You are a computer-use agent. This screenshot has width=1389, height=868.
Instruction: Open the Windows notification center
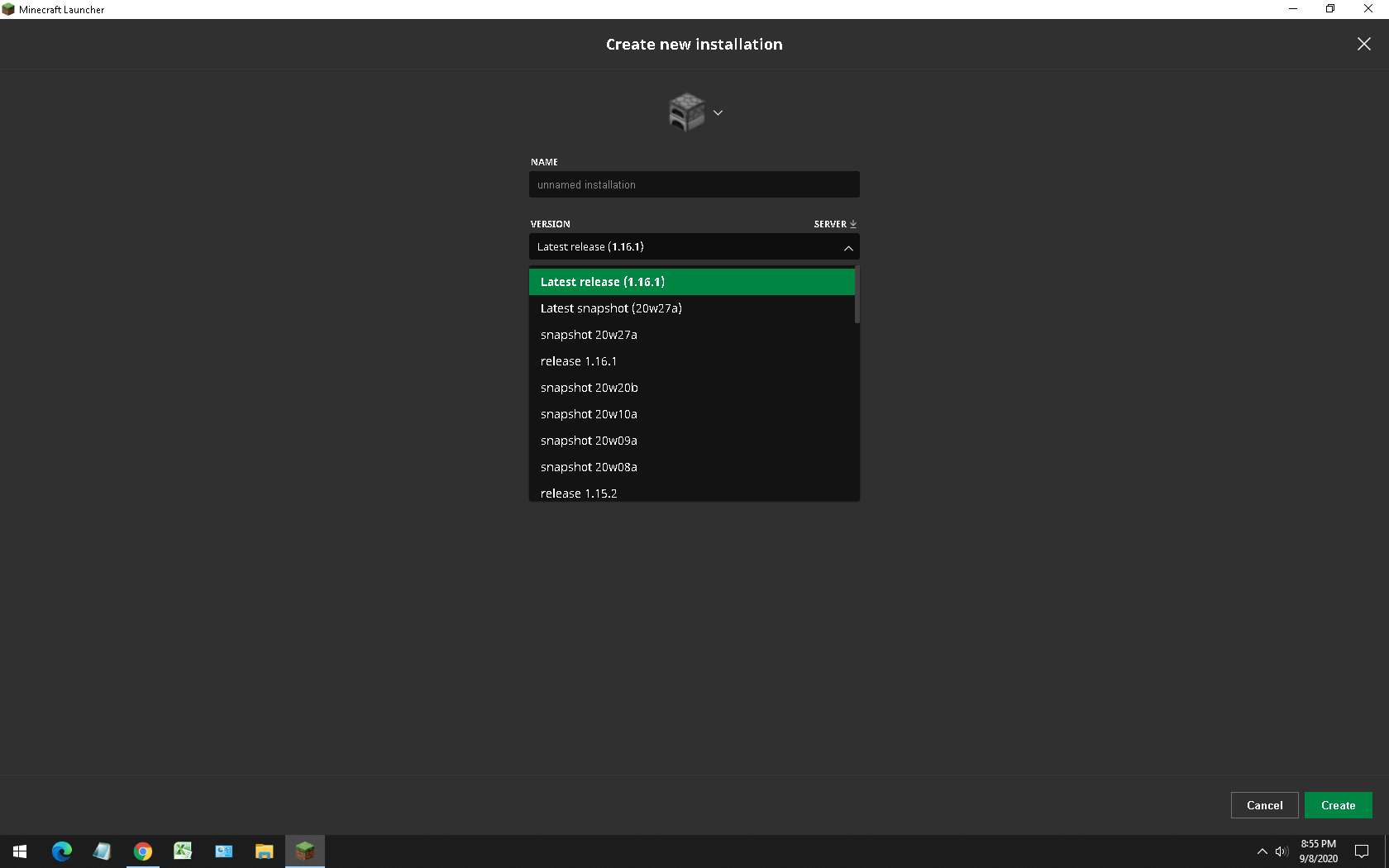(x=1362, y=851)
